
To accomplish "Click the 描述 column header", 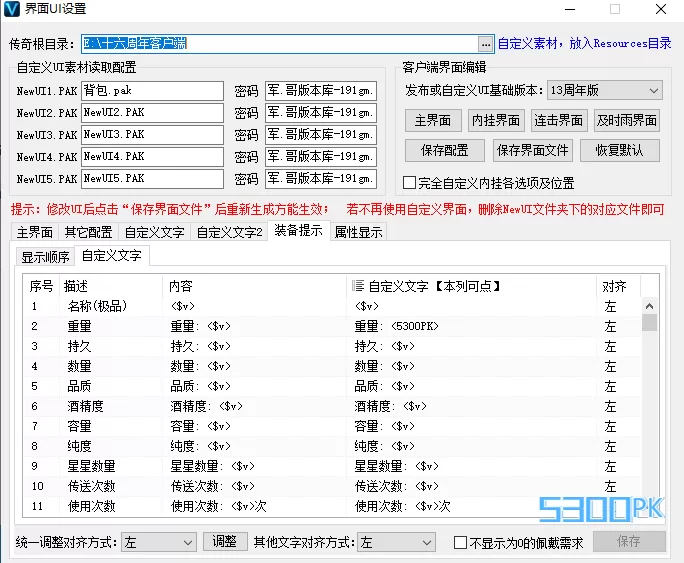I will 111,286.
